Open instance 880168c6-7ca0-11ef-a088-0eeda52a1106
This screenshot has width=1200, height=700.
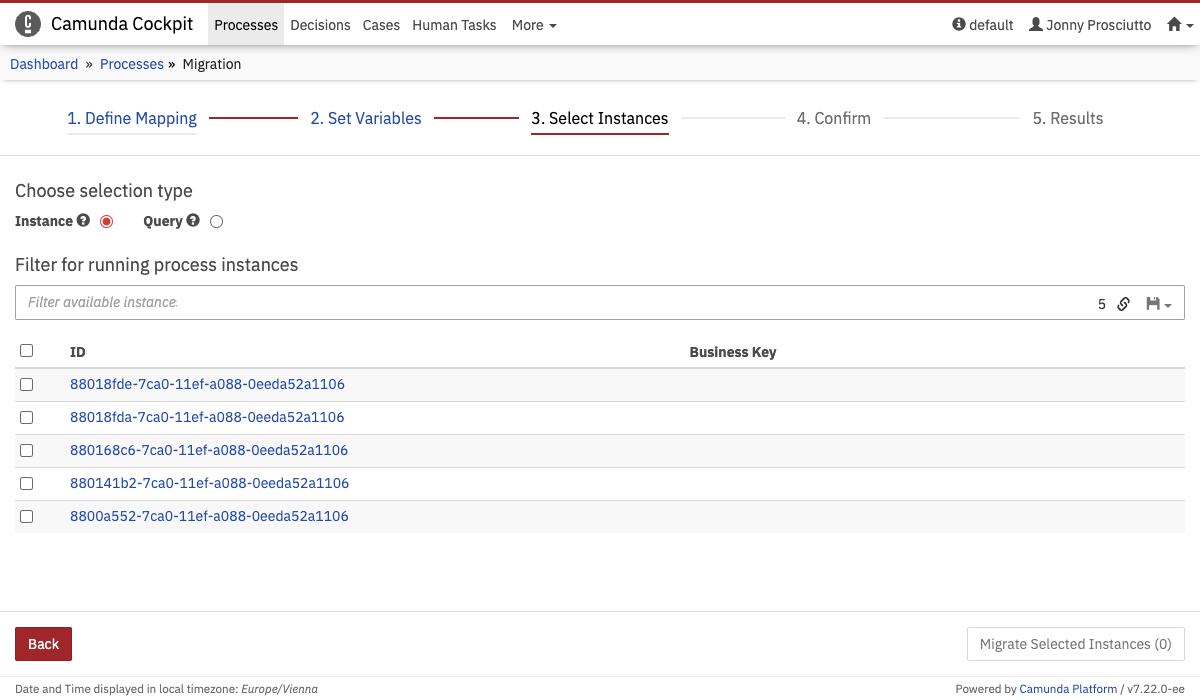pyautogui.click(x=207, y=450)
